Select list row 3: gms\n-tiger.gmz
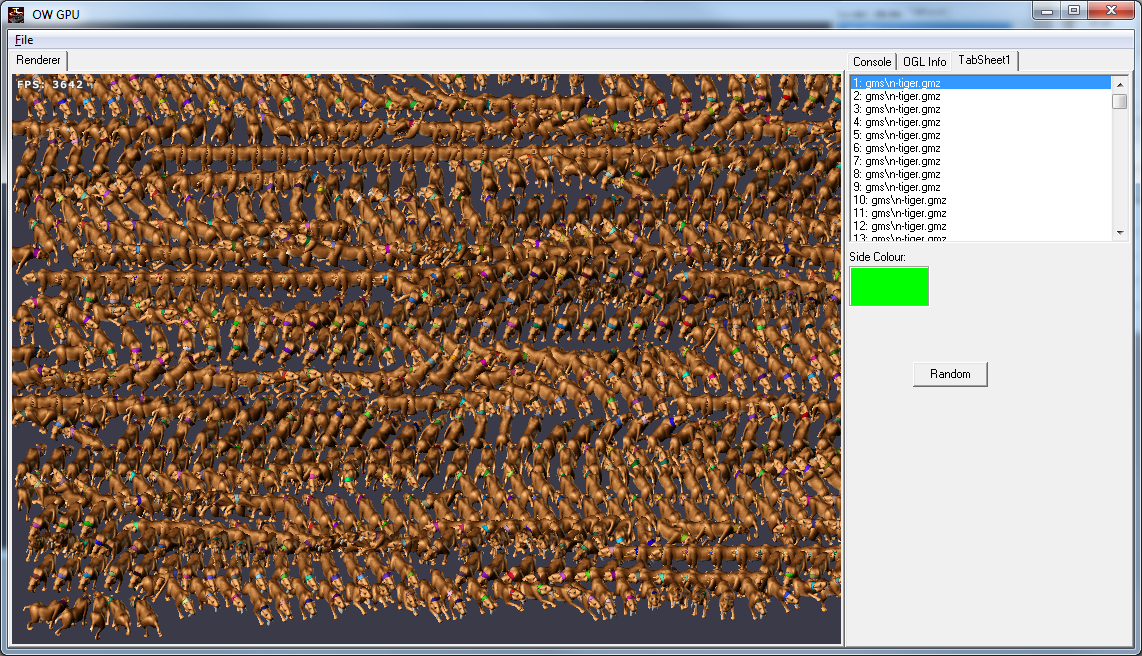The height and width of the screenshot is (656, 1142). click(981, 109)
